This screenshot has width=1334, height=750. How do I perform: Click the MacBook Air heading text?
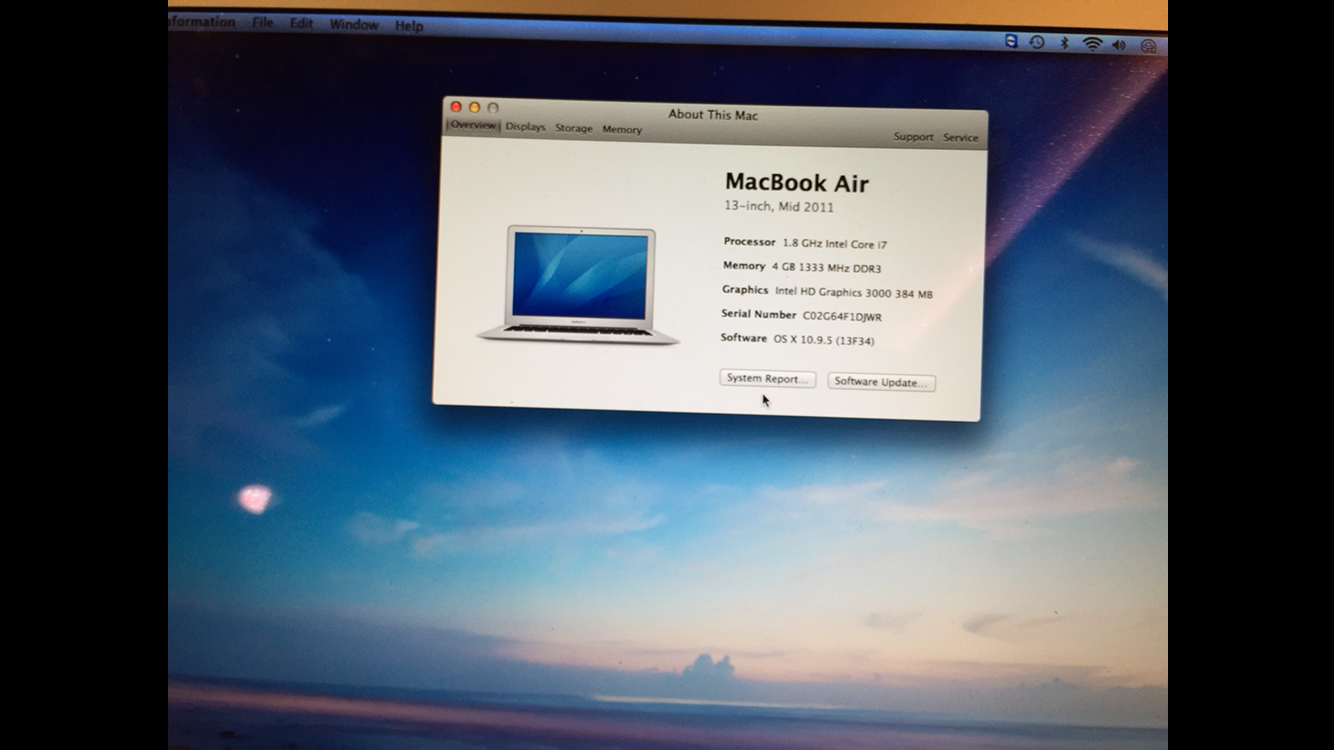(797, 183)
